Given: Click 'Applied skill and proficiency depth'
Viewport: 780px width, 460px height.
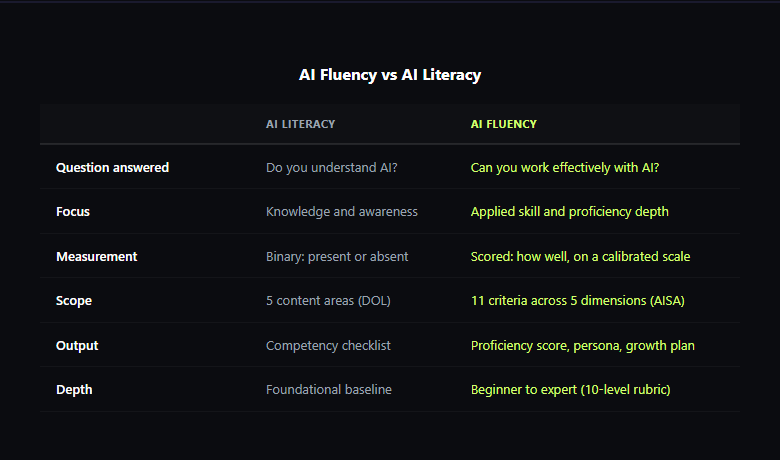Looking at the screenshot, I should (570, 212).
